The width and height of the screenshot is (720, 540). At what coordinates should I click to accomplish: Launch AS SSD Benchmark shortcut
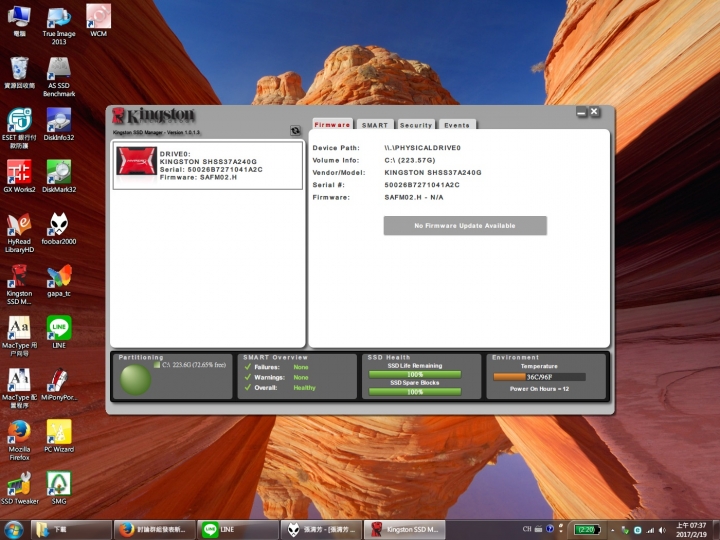coord(59,76)
